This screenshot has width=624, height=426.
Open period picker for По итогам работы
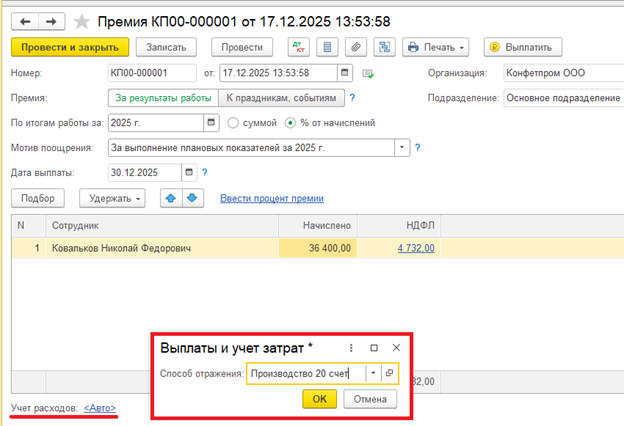[x=211, y=123]
